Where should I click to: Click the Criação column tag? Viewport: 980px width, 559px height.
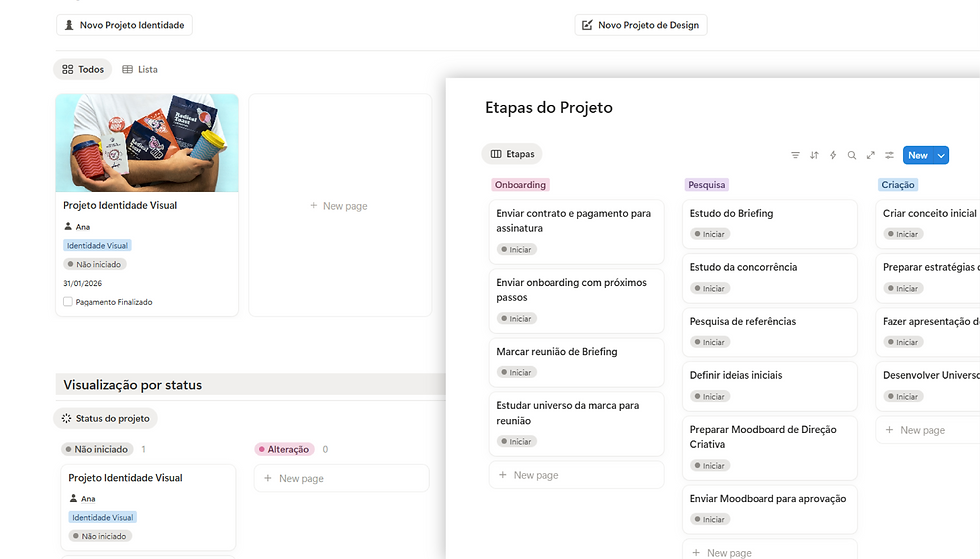point(898,184)
